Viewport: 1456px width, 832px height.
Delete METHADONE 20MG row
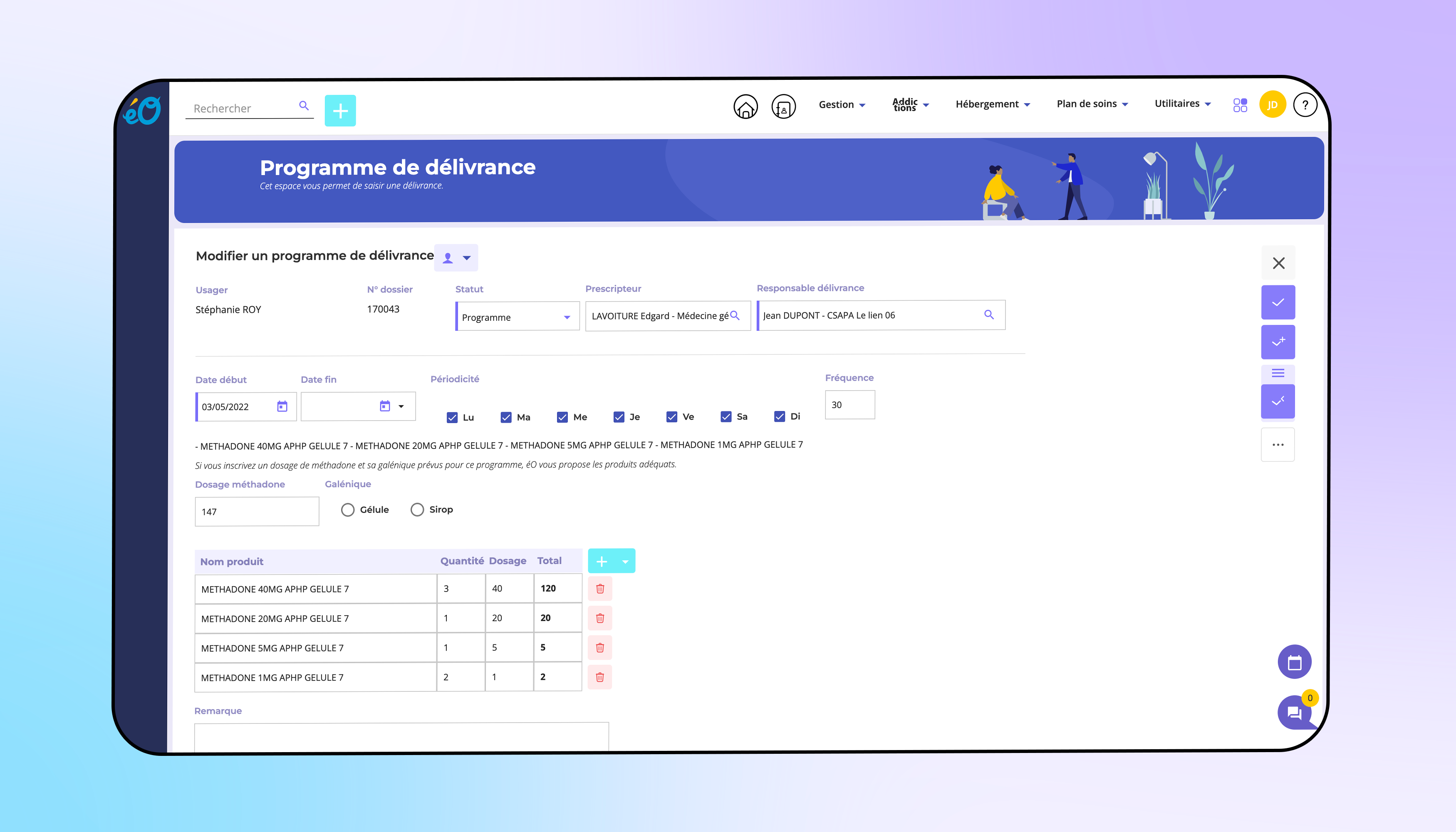point(600,618)
